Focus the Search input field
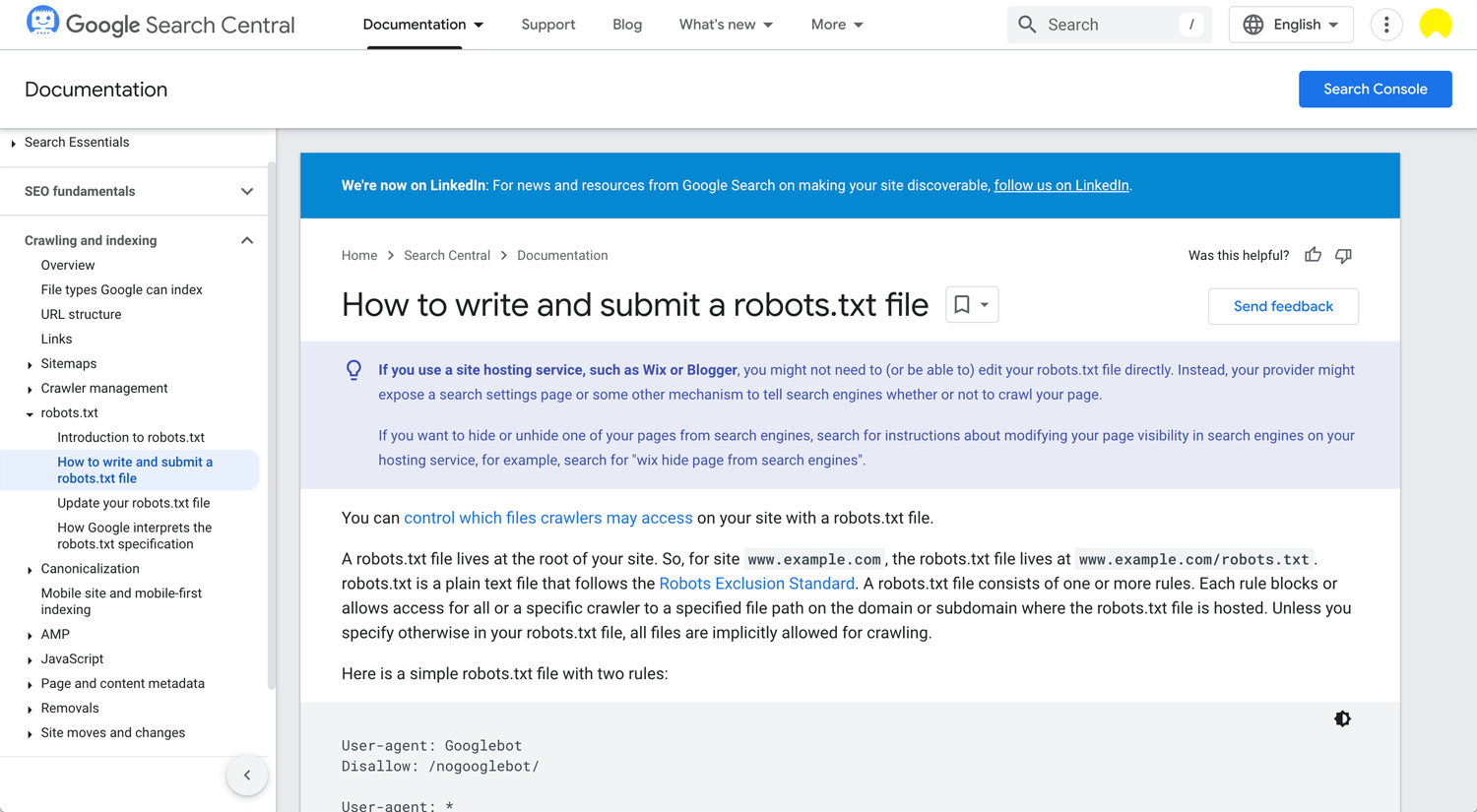Image resolution: width=1477 pixels, height=812 pixels. click(x=1109, y=25)
